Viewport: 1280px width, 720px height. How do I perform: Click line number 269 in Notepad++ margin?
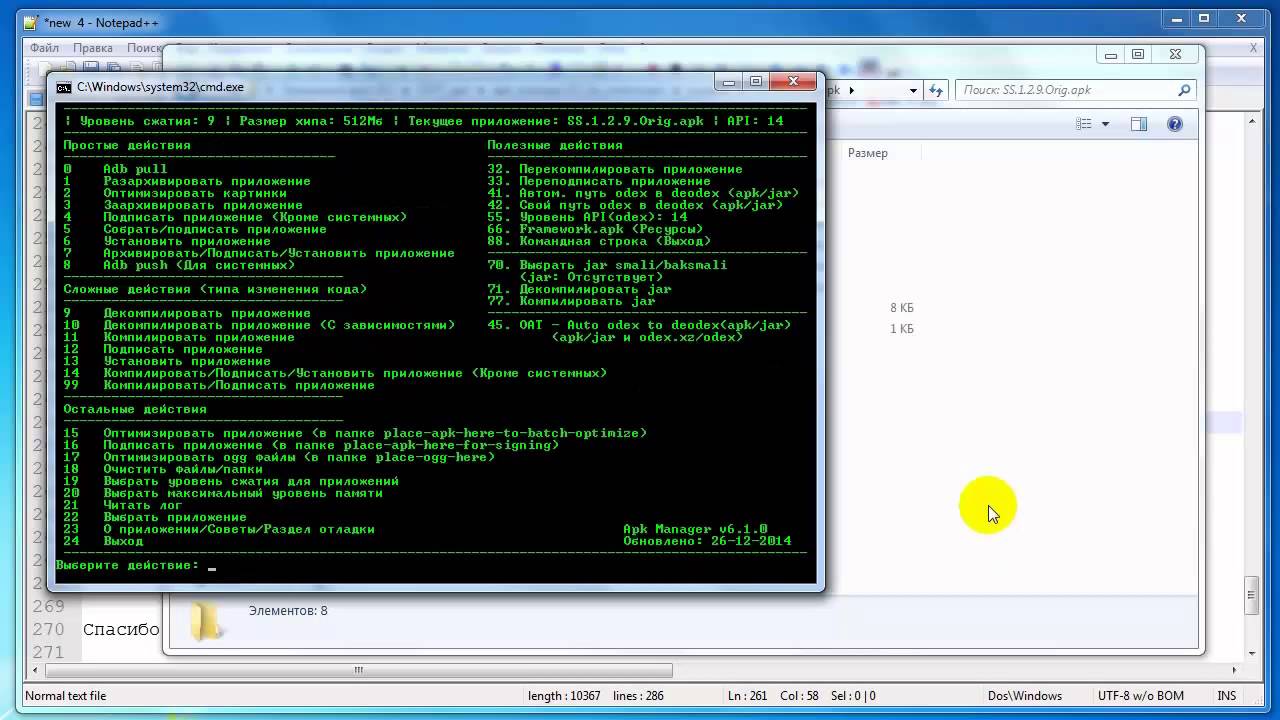pyautogui.click(x=48, y=606)
